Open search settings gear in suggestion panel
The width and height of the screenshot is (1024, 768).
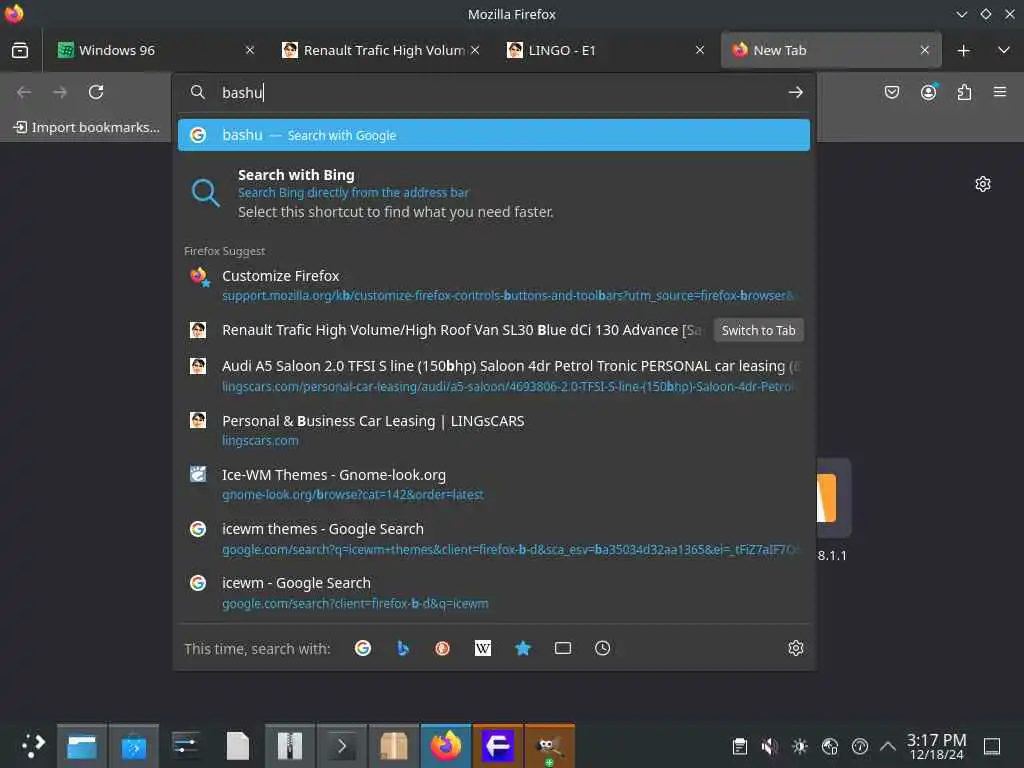coord(795,648)
